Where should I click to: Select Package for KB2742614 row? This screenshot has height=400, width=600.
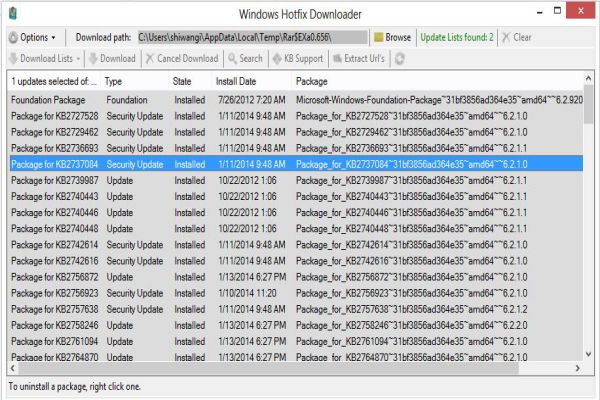coord(295,245)
